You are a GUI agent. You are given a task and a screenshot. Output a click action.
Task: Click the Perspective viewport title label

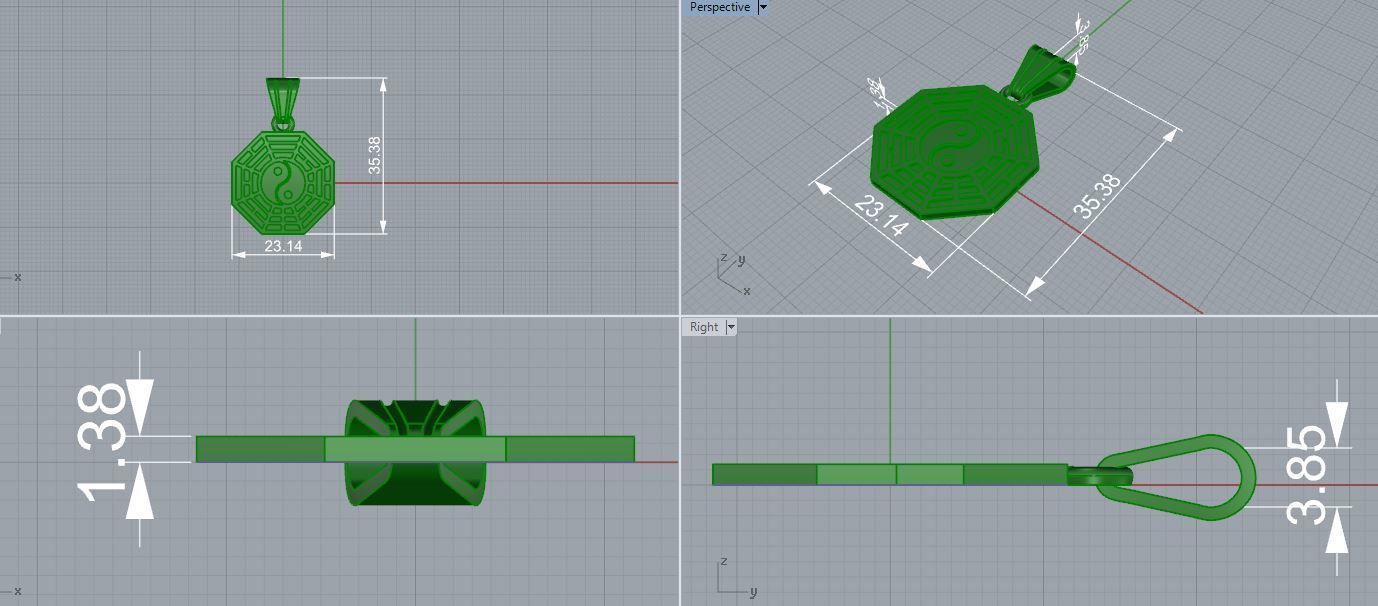click(x=719, y=7)
